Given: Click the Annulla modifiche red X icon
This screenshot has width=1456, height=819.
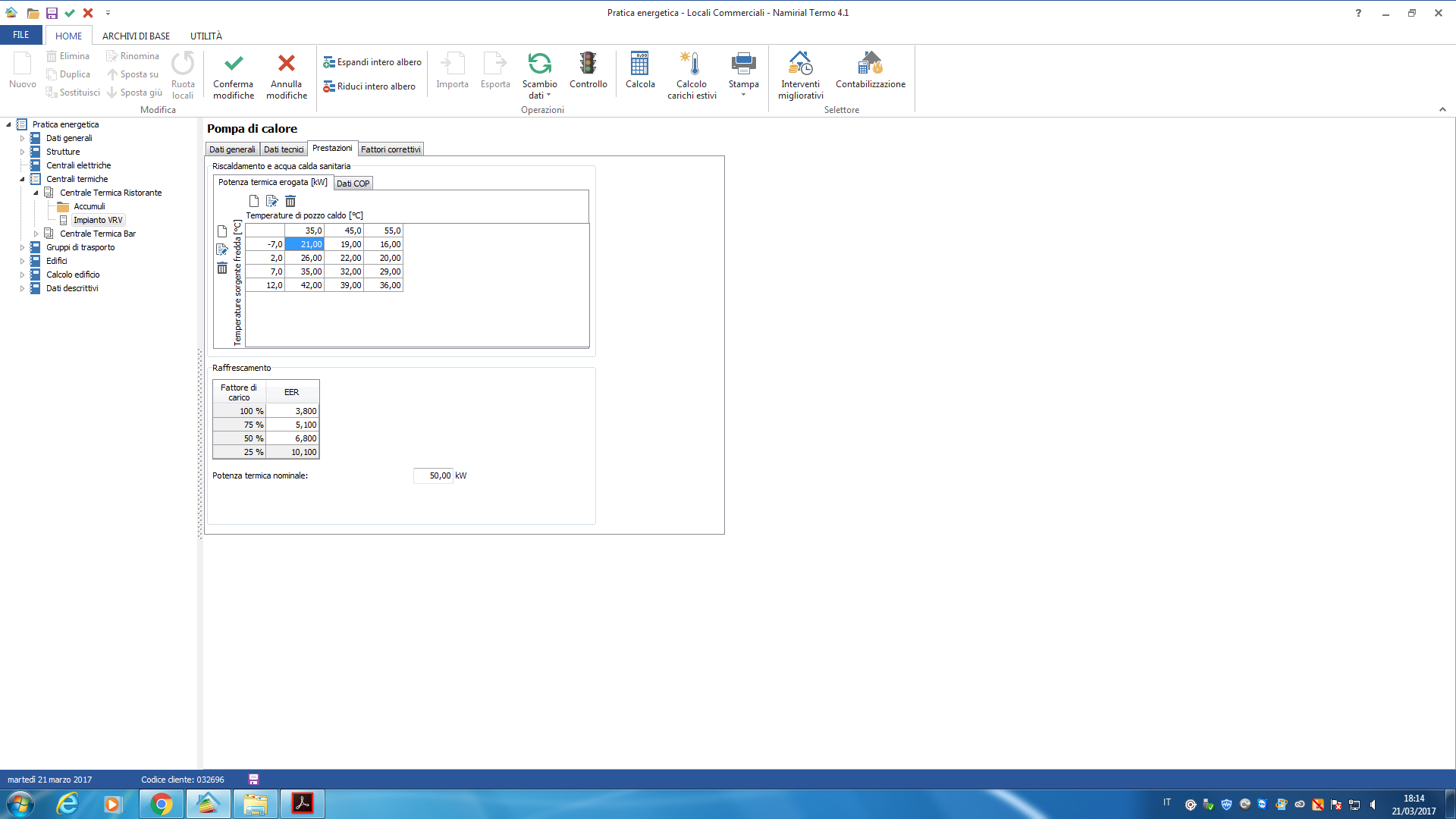Looking at the screenshot, I should click(x=286, y=64).
